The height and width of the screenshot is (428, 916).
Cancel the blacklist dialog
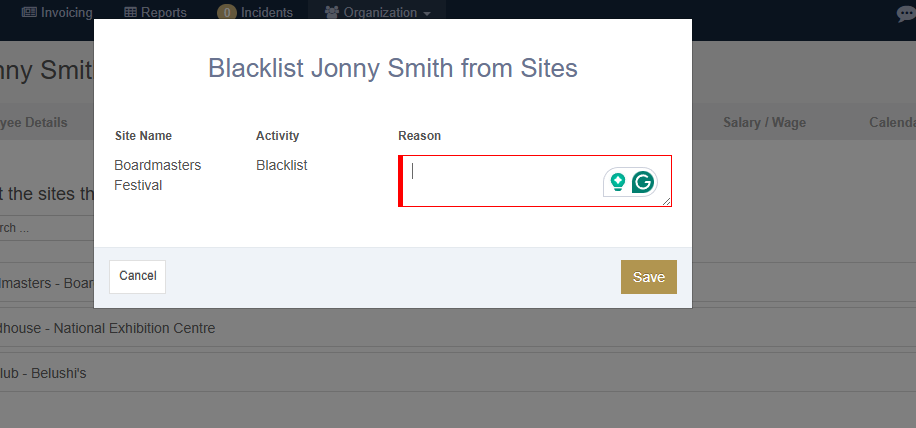[137, 276]
